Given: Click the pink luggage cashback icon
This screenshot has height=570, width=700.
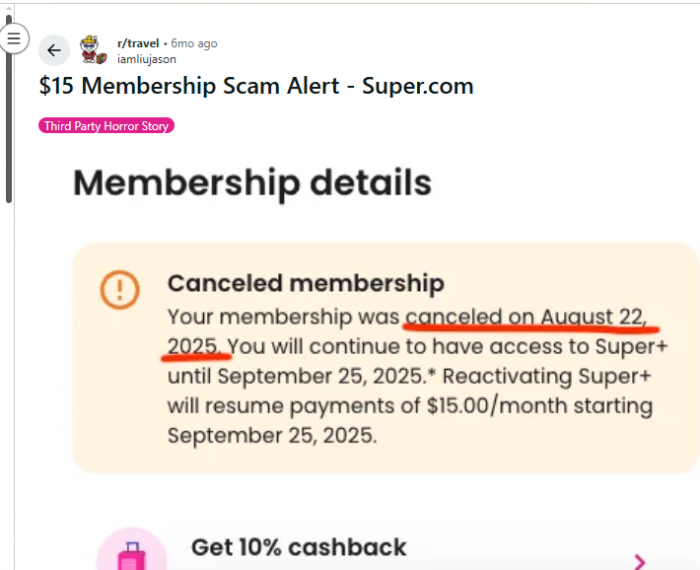Looking at the screenshot, I should tap(130, 557).
